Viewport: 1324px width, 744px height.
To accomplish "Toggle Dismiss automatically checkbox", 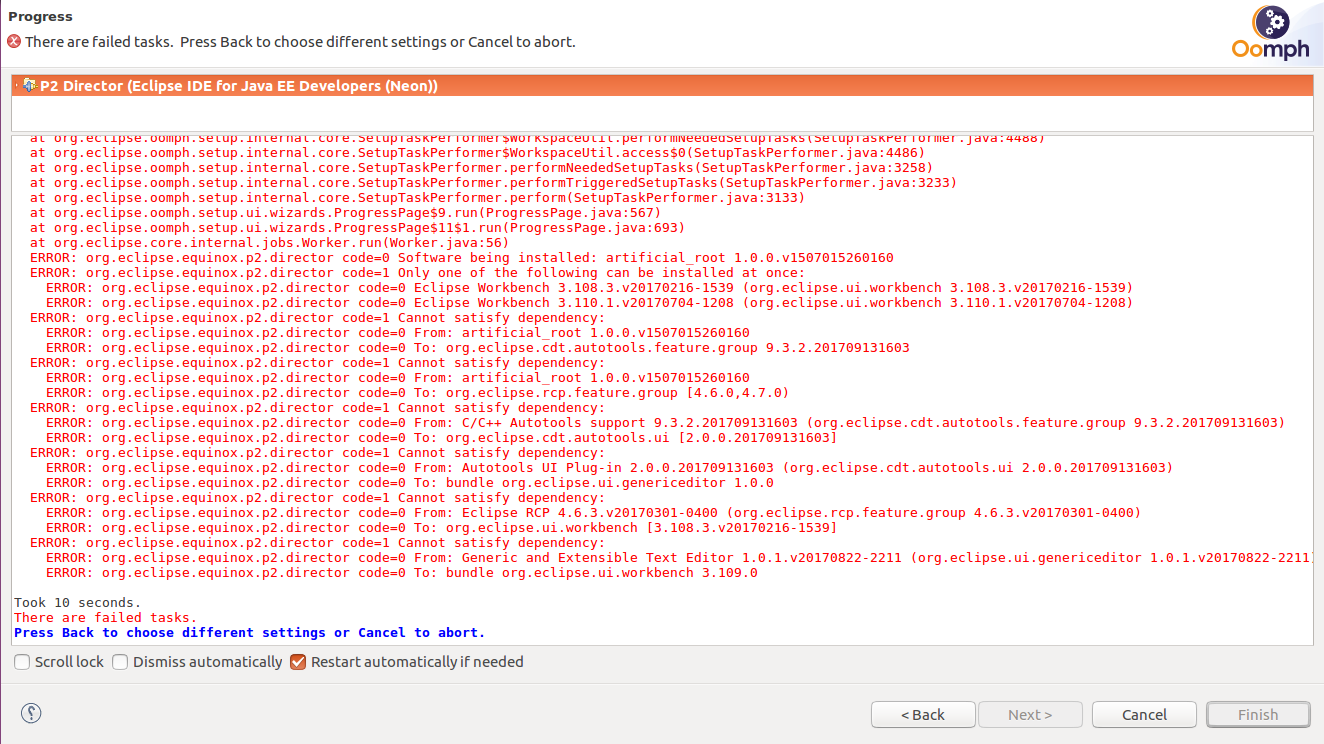I will coord(120,662).
